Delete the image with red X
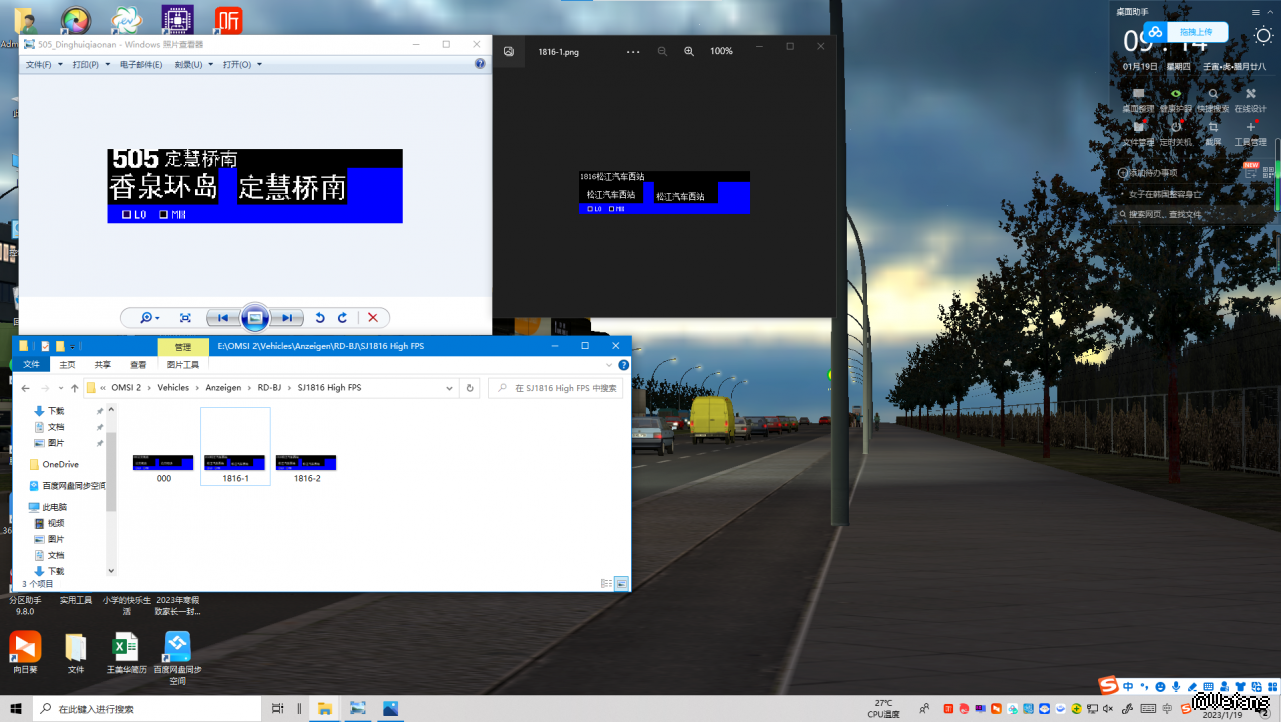 click(x=373, y=318)
